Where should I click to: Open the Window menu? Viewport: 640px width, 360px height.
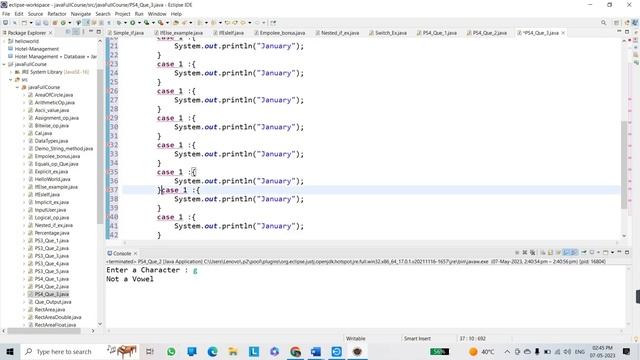point(157,14)
